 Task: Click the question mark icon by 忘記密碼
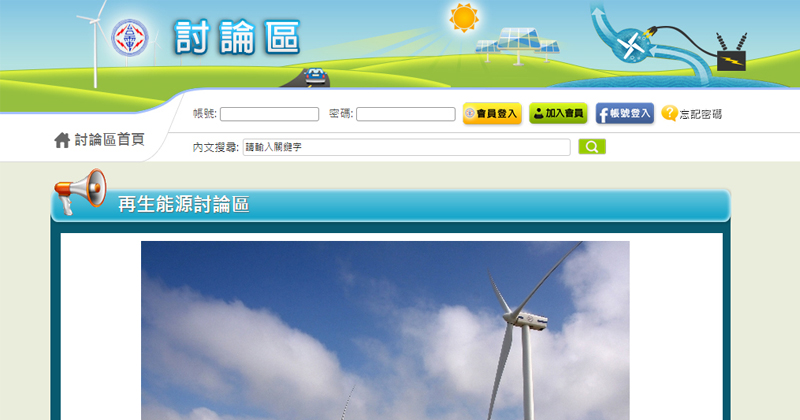pos(669,113)
